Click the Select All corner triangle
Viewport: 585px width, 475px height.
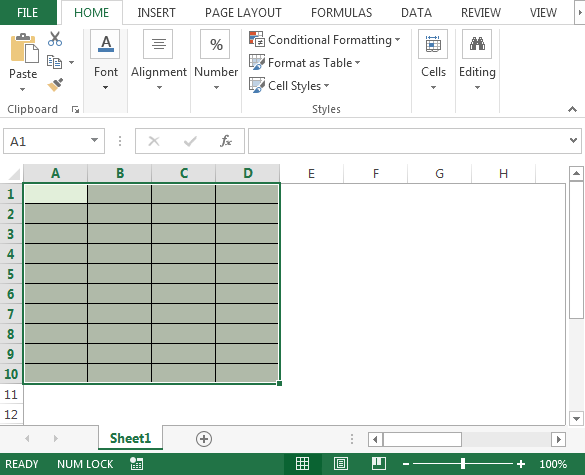(x=14, y=174)
